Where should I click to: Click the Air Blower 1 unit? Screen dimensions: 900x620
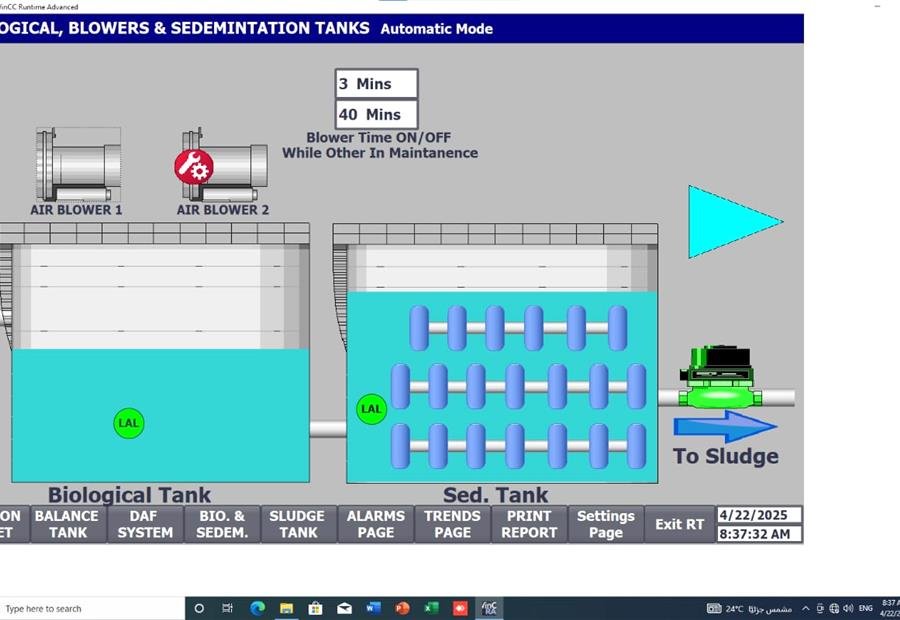pos(79,164)
